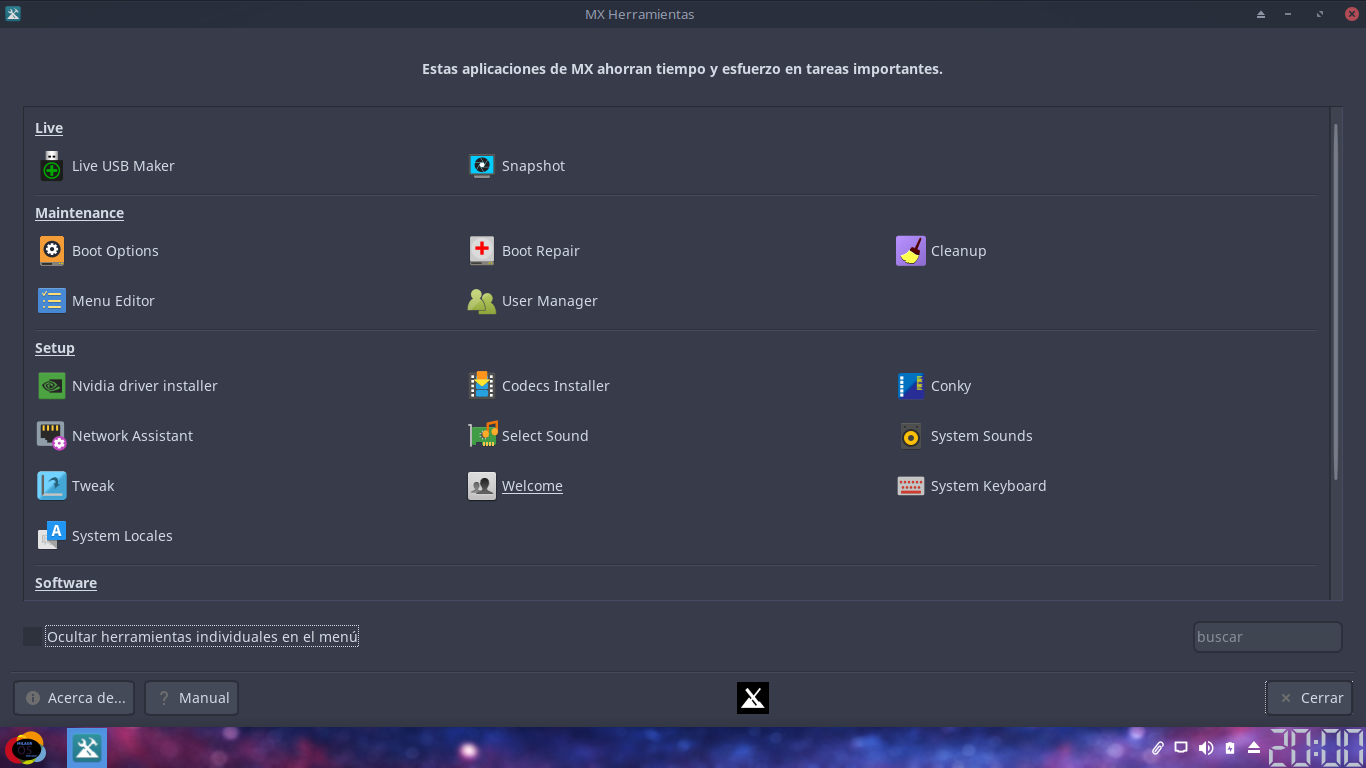Open the Nvidia driver installer icon
Viewport: 1366px width, 768px height.
[x=52, y=386]
